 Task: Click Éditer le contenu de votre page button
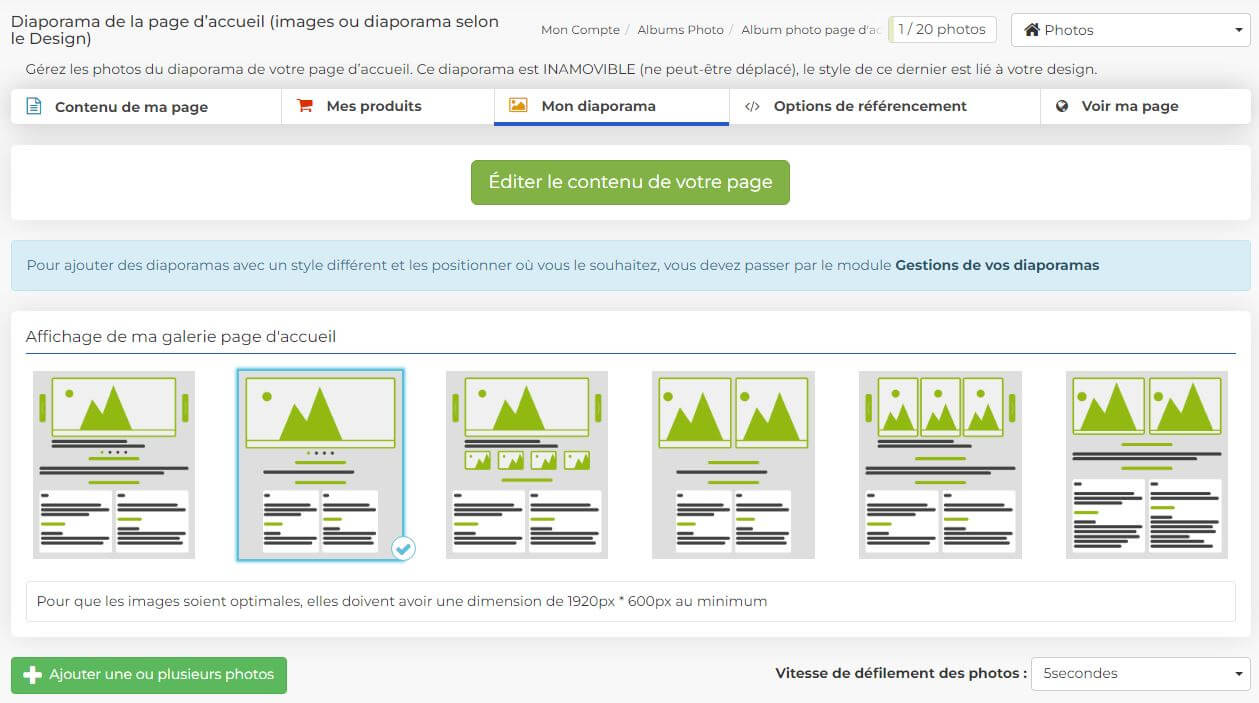pos(630,182)
